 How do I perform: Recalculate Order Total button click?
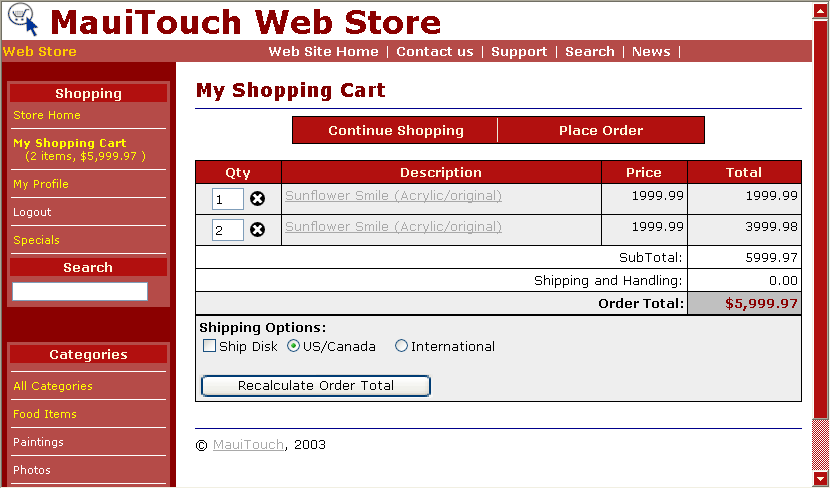316,386
